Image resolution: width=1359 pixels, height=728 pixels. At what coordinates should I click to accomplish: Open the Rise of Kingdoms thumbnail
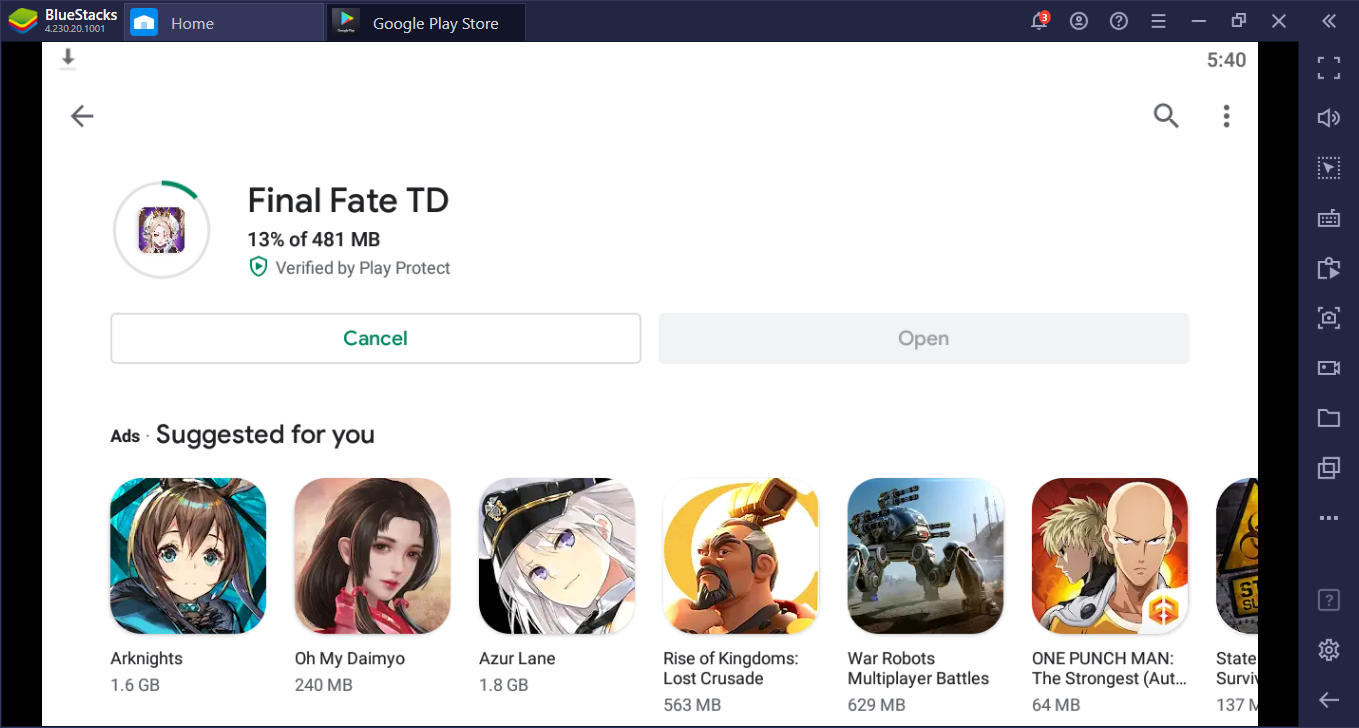(x=741, y=556)
